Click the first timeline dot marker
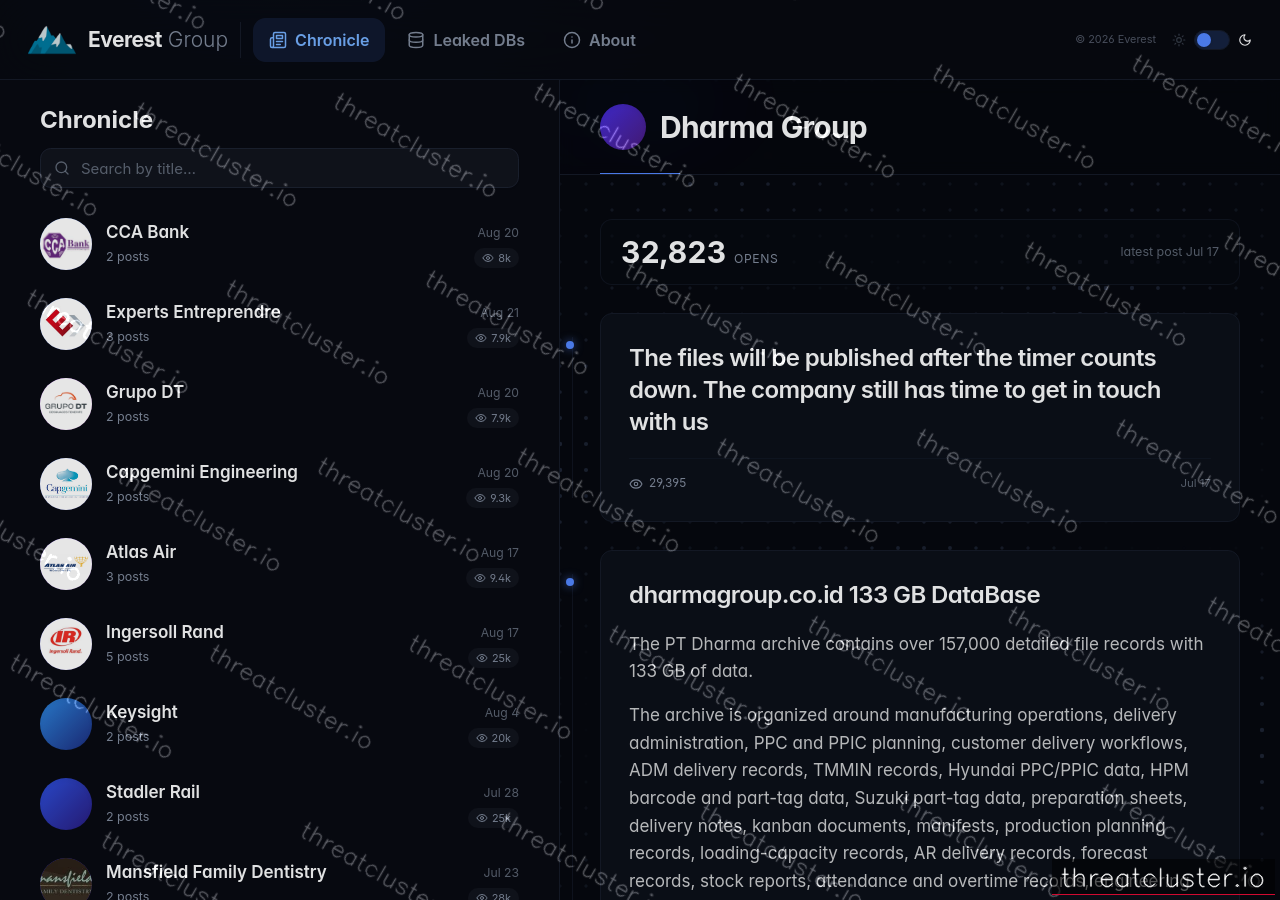The width and height of the screenshot is (1280, 900). click(570, 345)
